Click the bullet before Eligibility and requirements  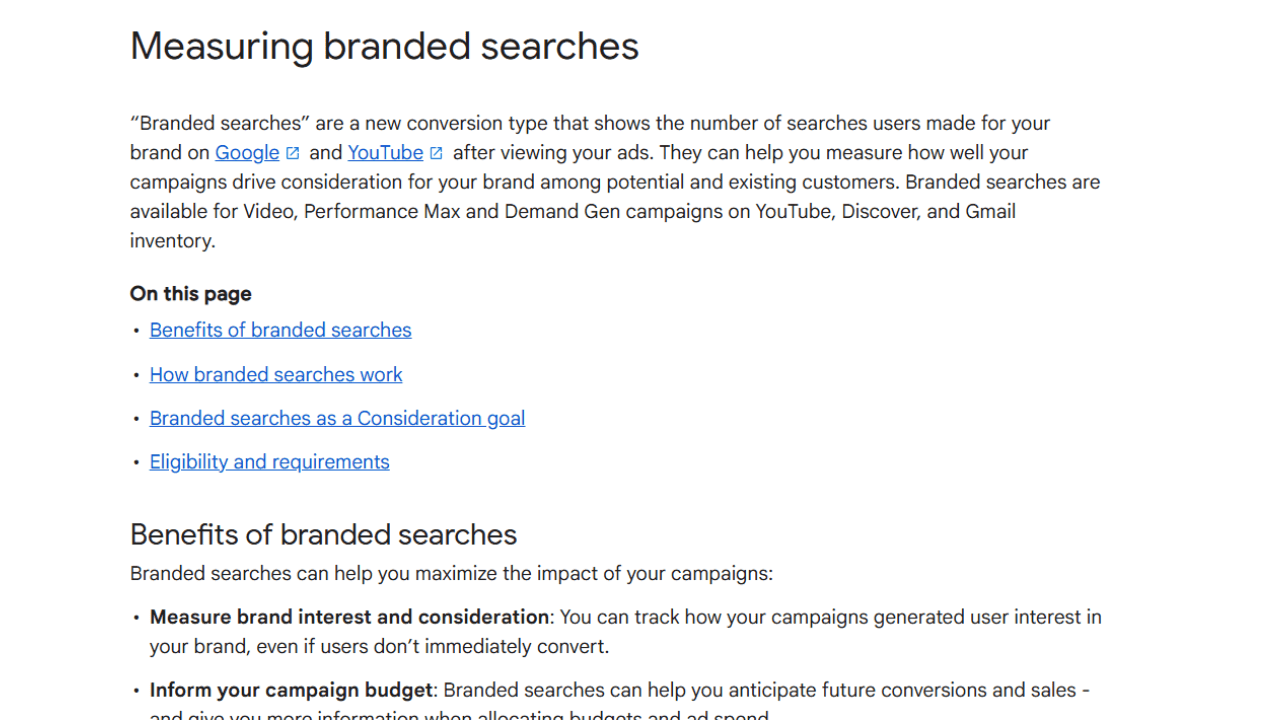pyautogui.click(x=137, y=463)
